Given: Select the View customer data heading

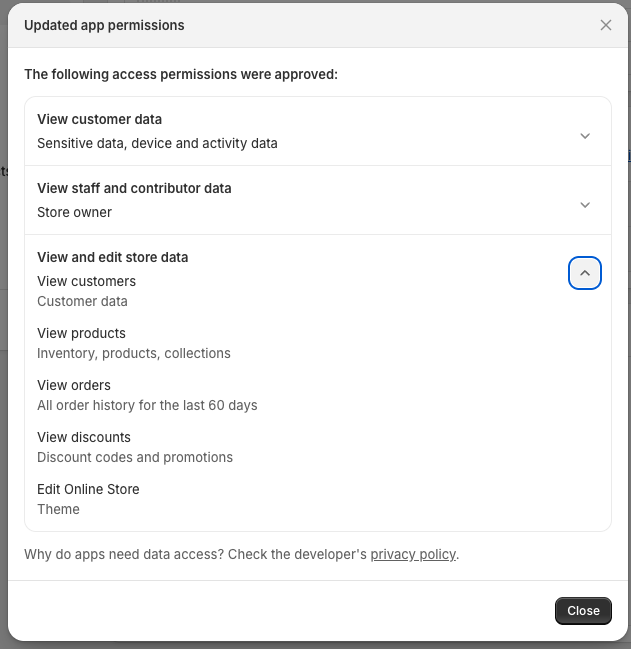Looking at the screenshot, I should (x=99, y=119).
